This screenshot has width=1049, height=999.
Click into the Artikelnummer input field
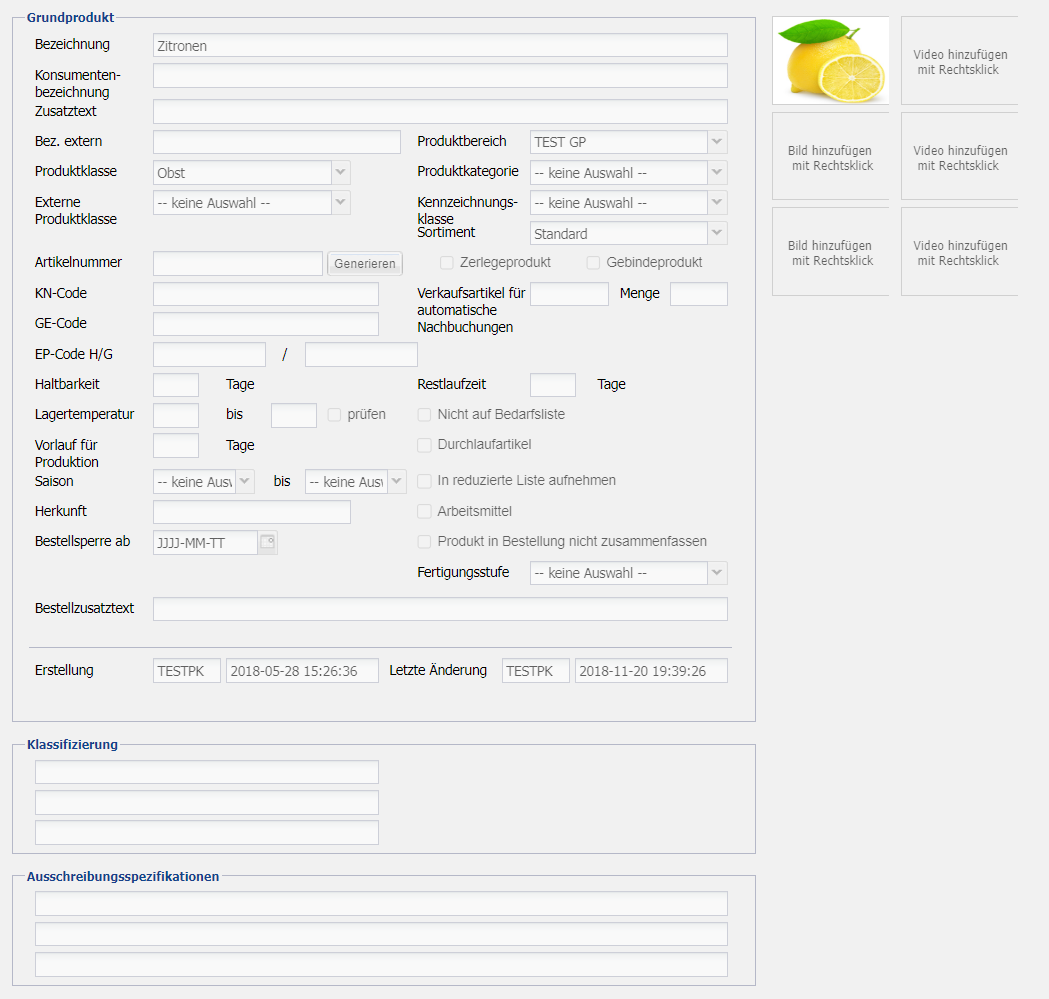(237, 263)
